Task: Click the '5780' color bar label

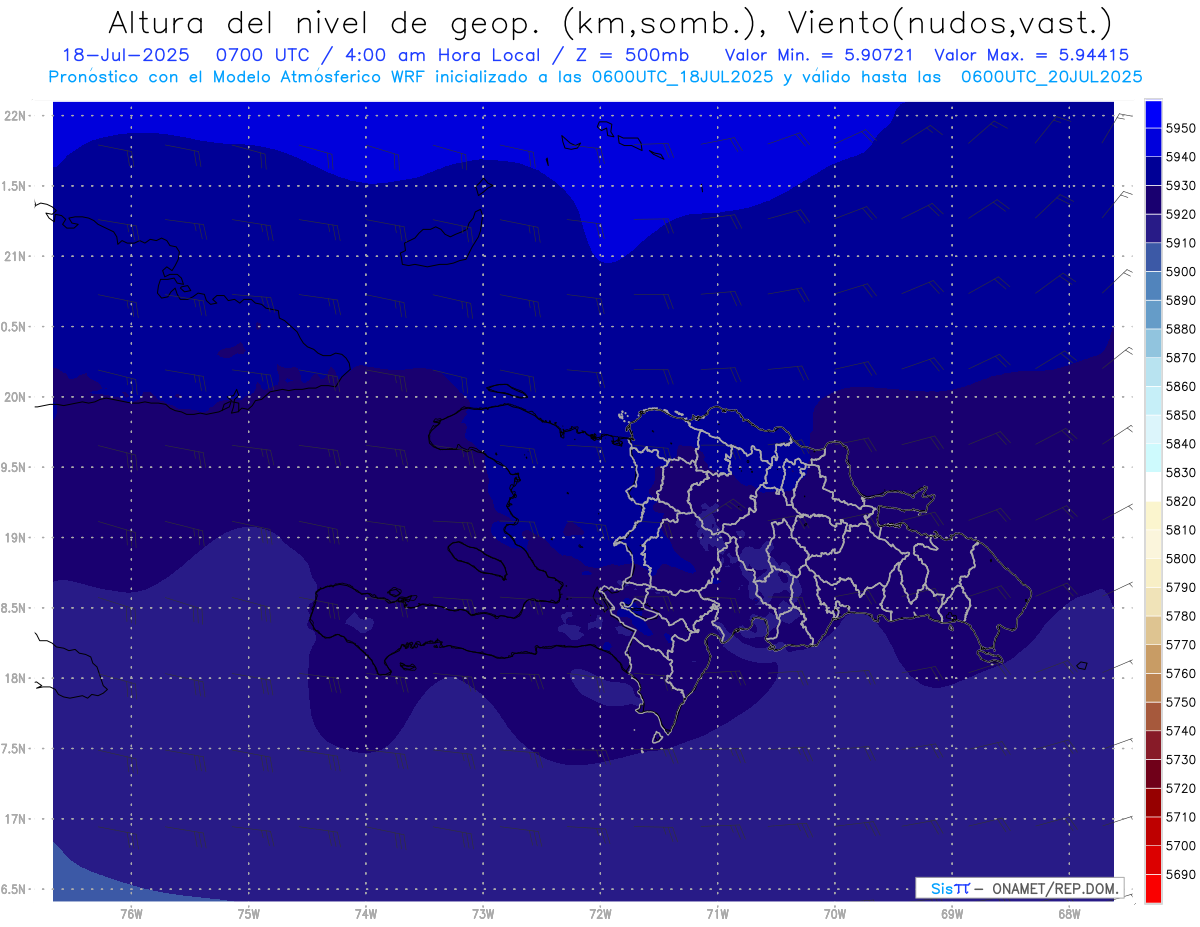Action: [1180, 616]
